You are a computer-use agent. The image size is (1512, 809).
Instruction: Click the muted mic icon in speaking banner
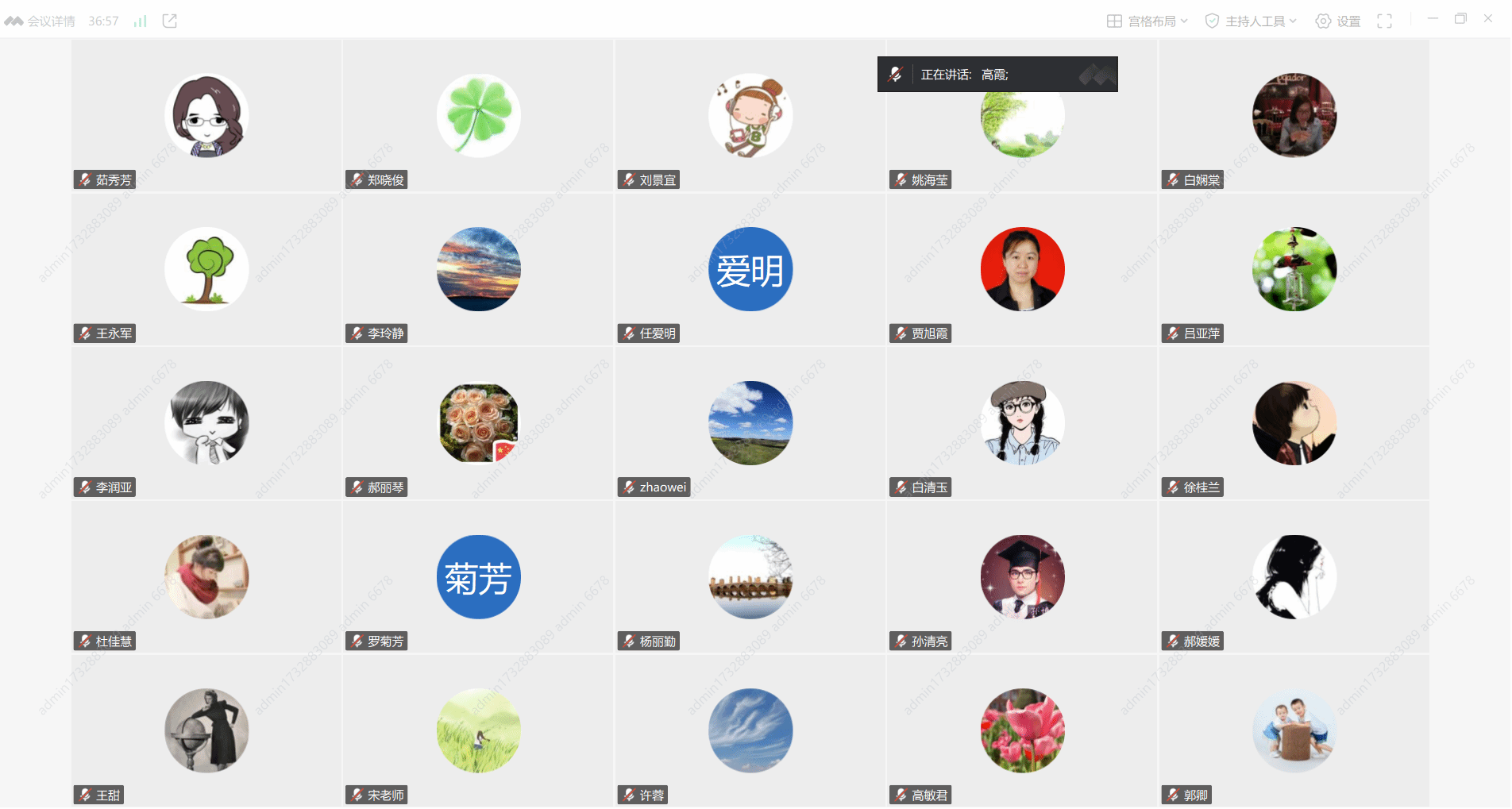(x=896, y=75)
